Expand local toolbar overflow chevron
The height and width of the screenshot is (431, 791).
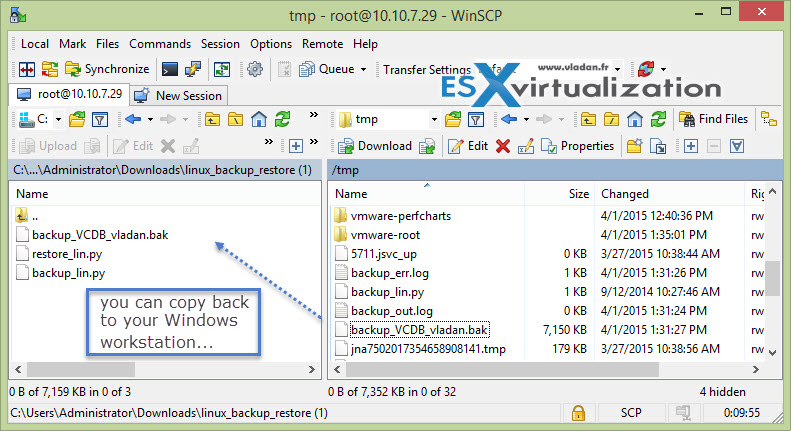269,142
